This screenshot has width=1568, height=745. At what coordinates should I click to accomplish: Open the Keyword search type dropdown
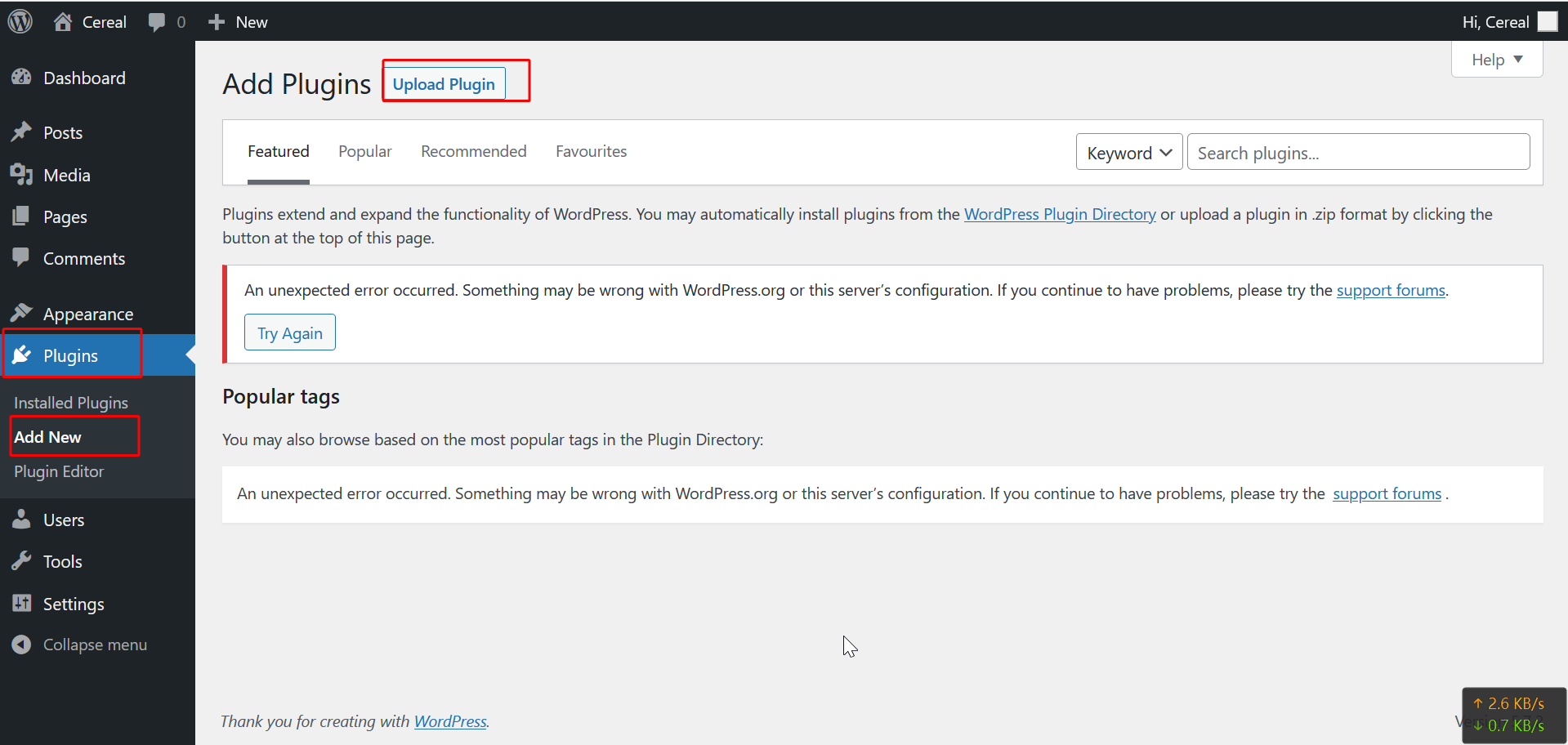[1128, 153]
